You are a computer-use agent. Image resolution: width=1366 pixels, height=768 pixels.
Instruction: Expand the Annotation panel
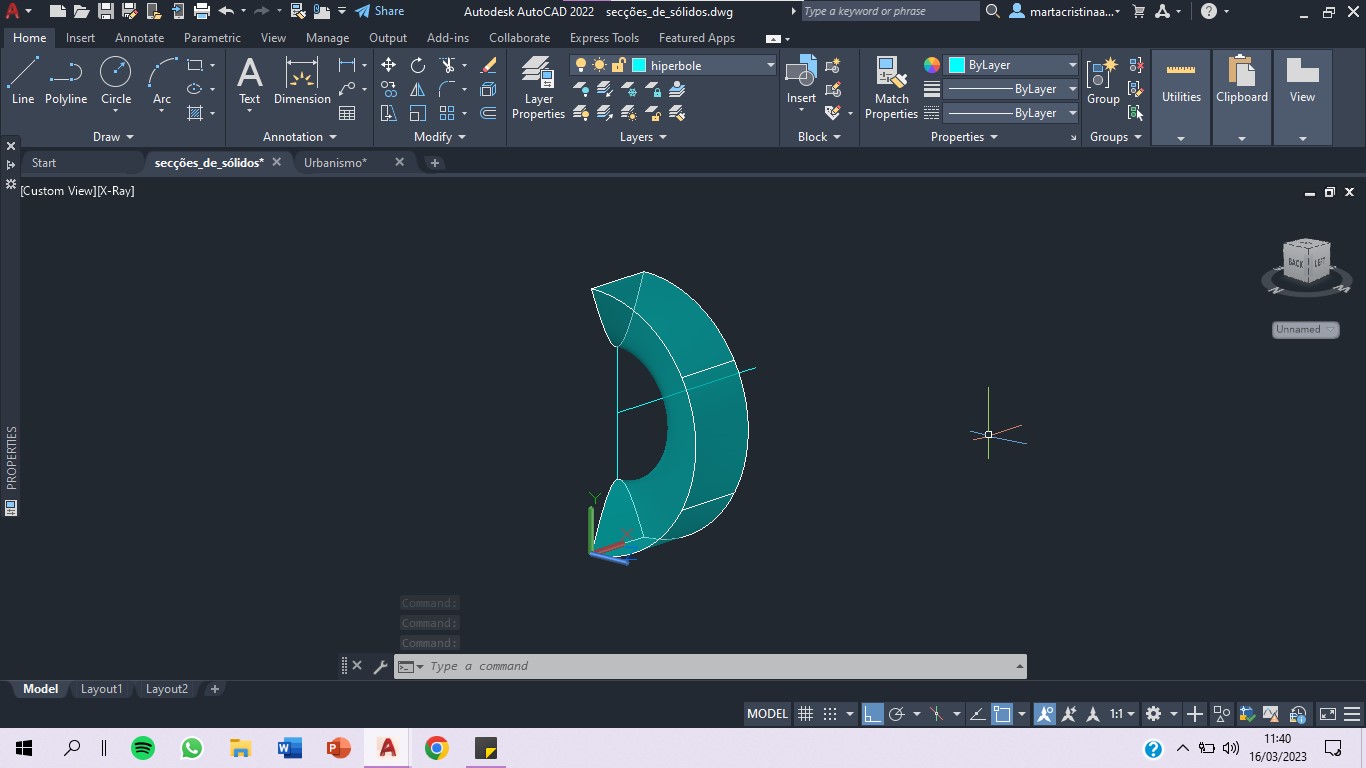(300, 137)
